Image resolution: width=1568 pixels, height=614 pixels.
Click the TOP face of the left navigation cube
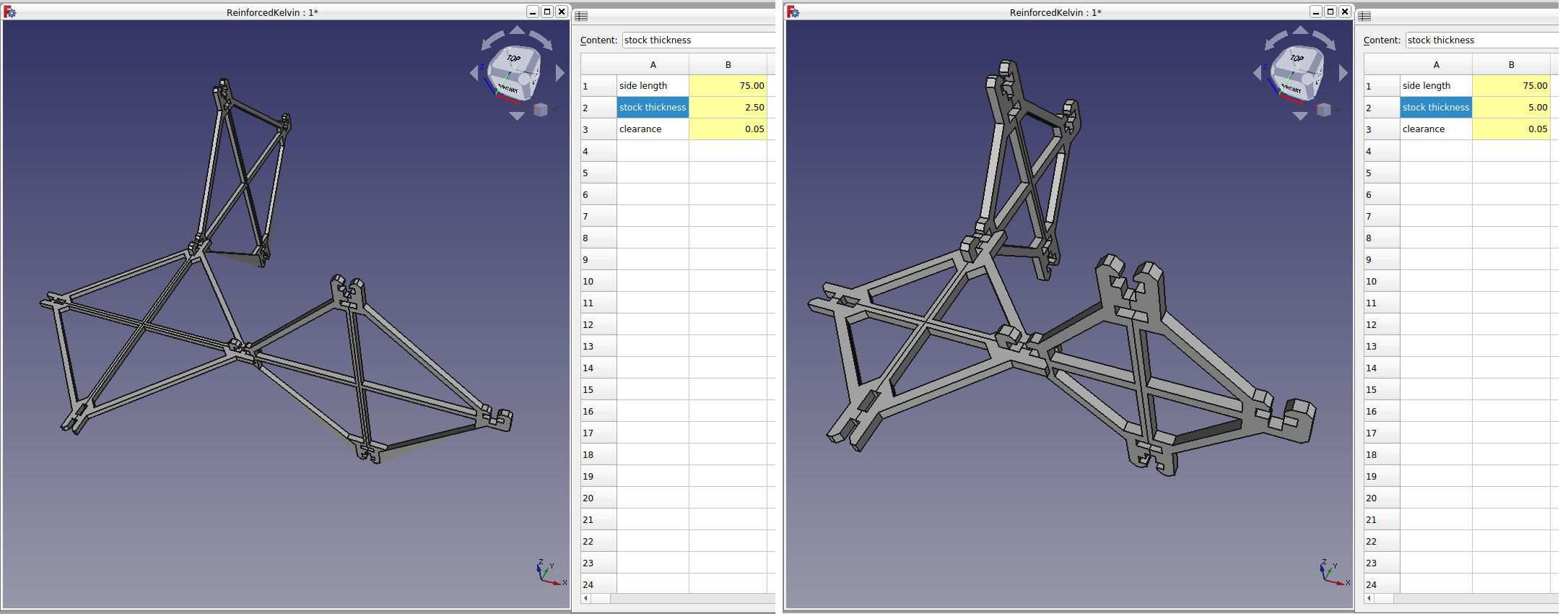tap(513, 59)
